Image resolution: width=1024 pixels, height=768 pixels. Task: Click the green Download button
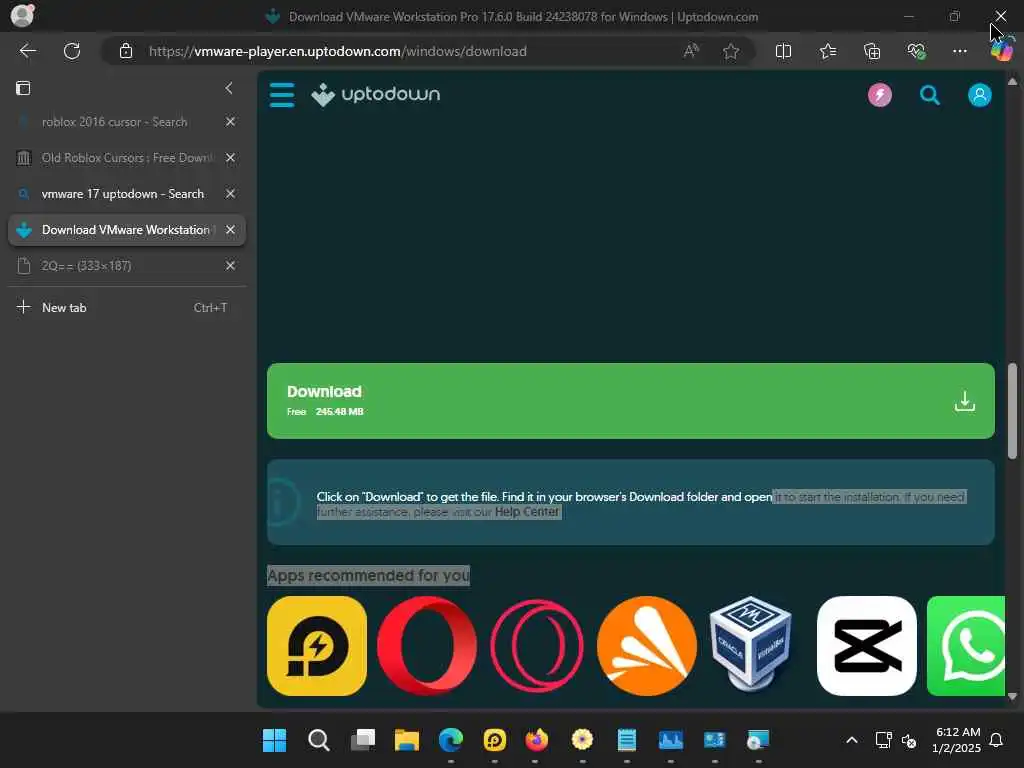click(631, 401)
